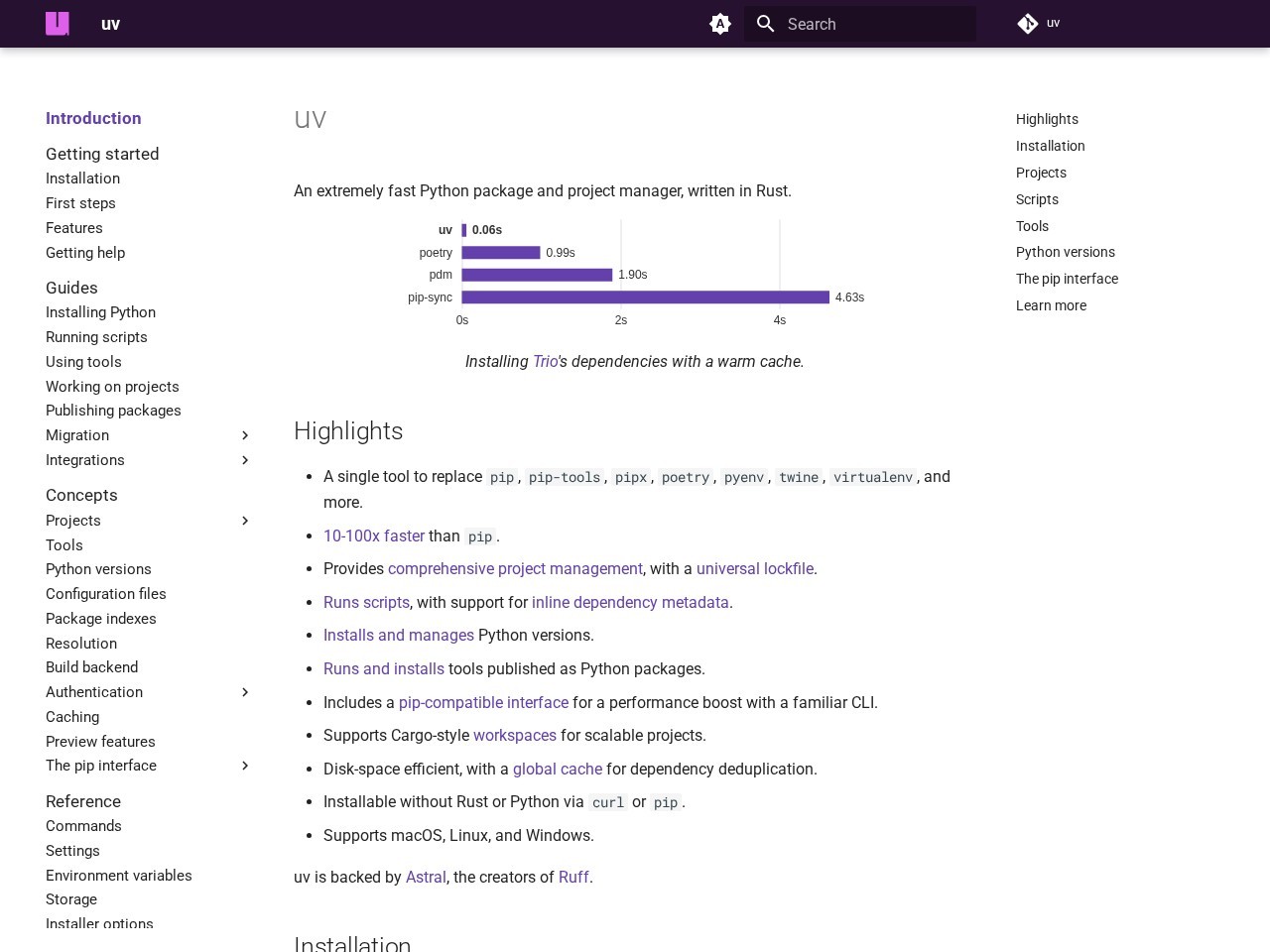Open the workspaces link
Image resolution: width=1270 pixels, height=952 pixels.
(515, 736)
